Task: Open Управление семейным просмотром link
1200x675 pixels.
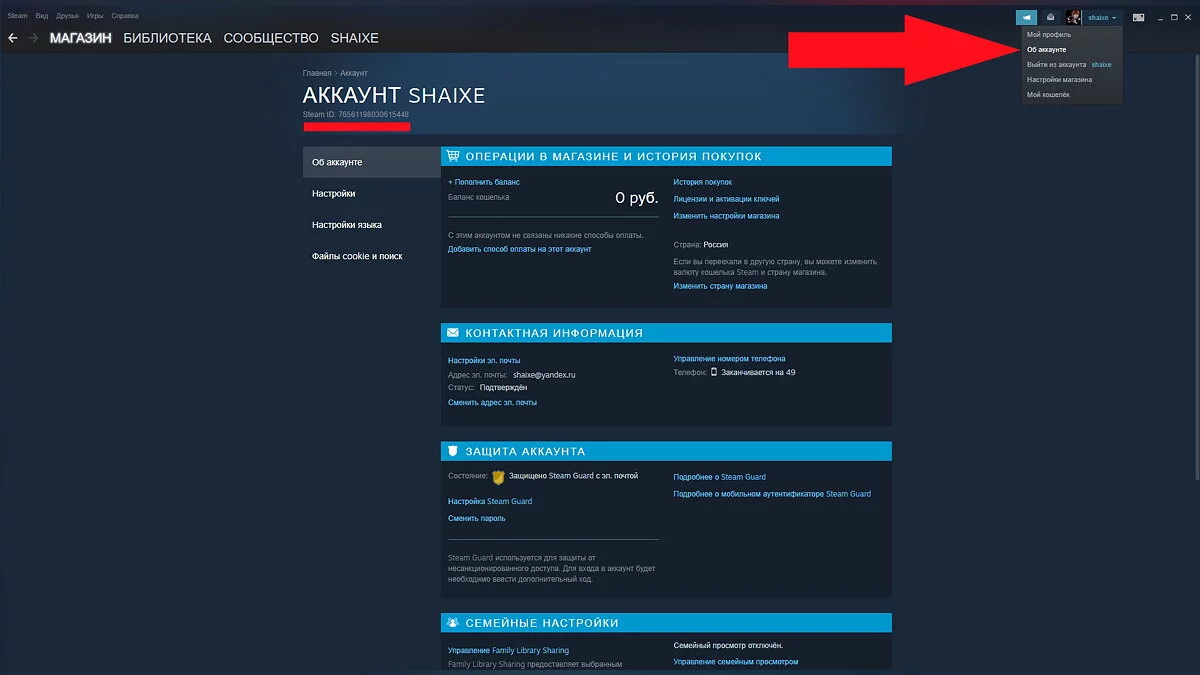Action: tap(736, 662)
